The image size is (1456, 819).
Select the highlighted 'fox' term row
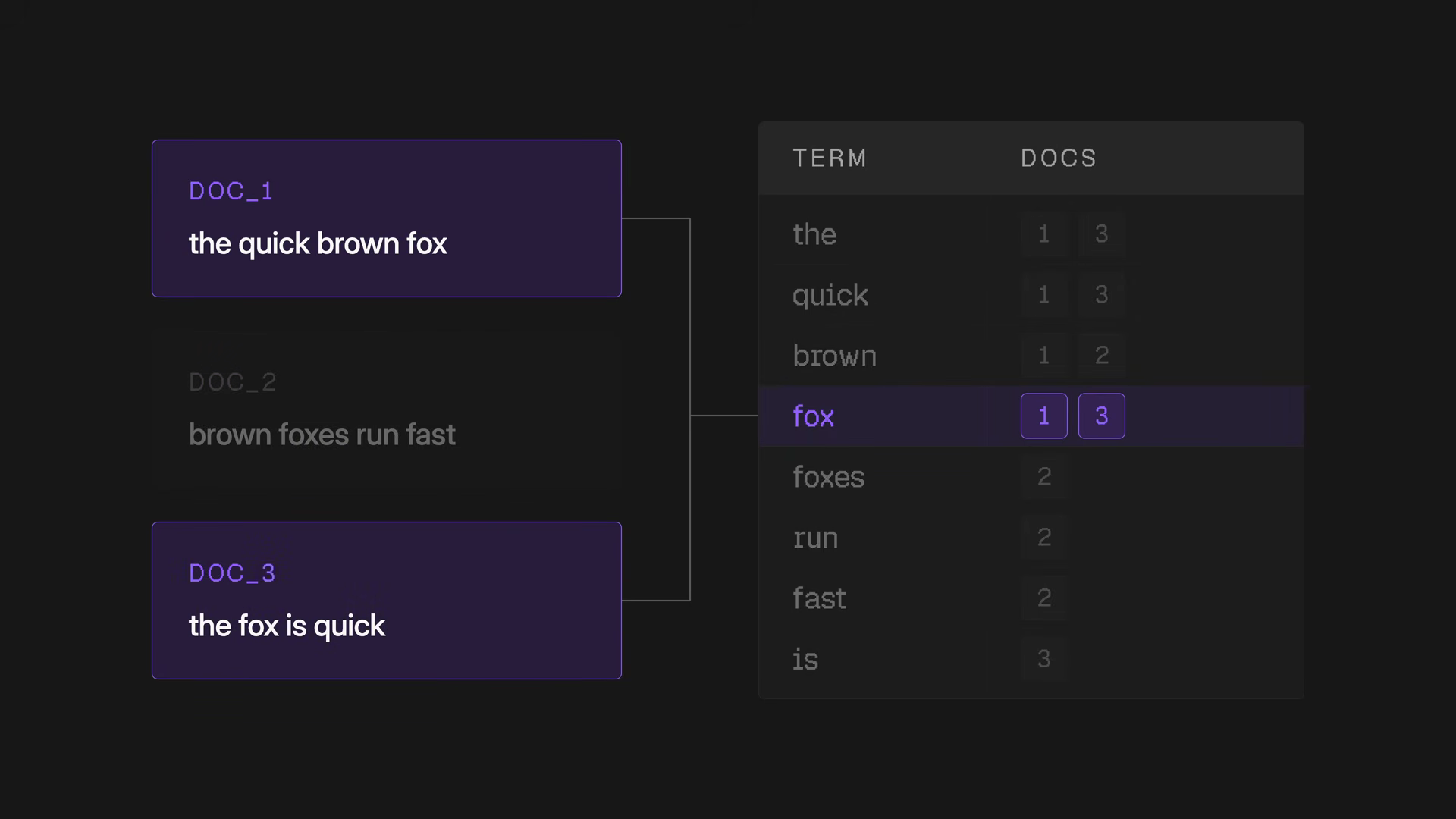point(1031,416)
